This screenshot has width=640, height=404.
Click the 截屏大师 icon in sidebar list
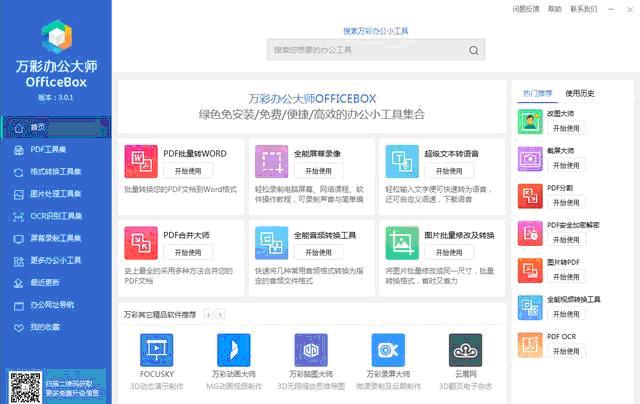(530, 159)
